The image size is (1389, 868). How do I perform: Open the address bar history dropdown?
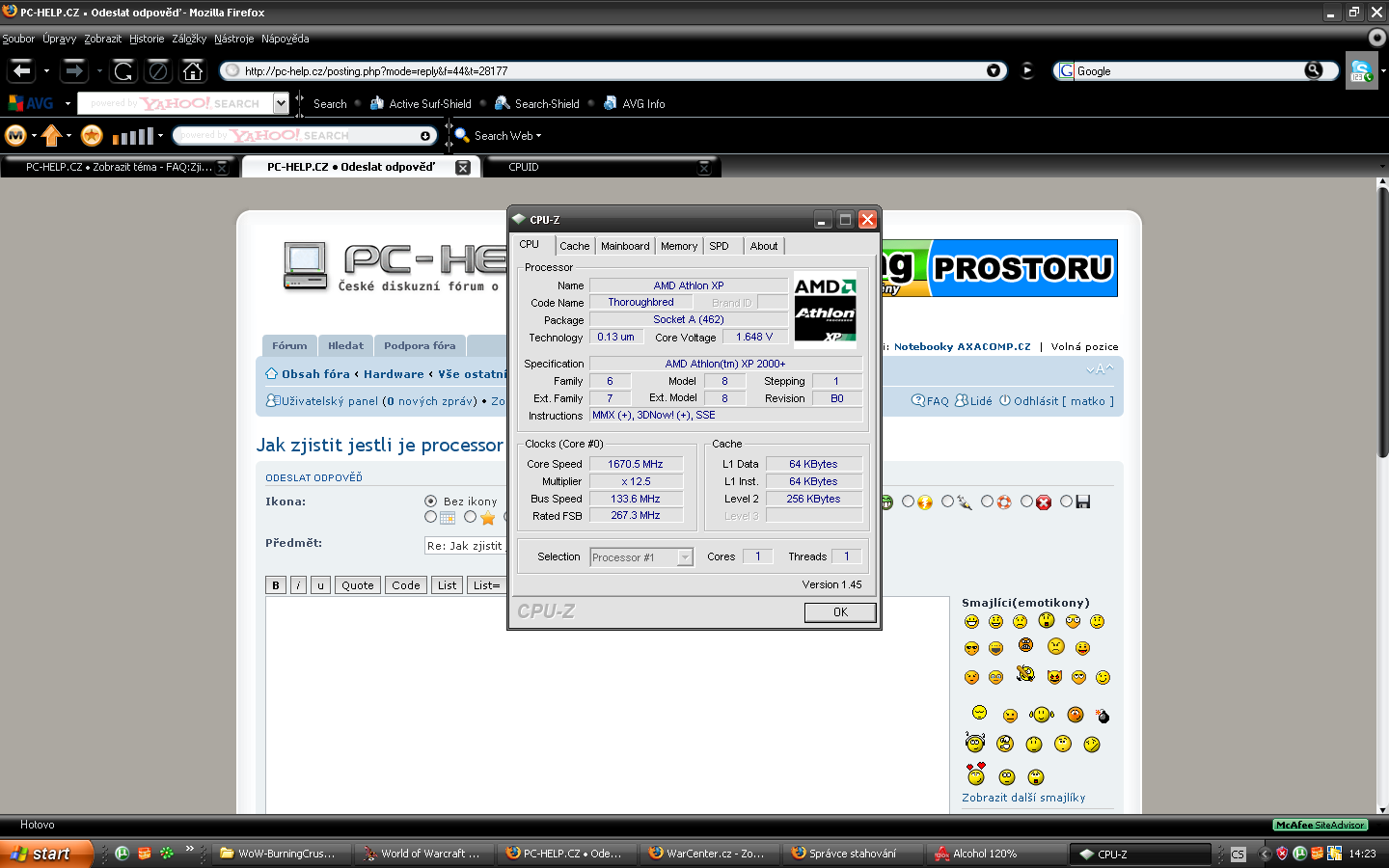(994, 70)
